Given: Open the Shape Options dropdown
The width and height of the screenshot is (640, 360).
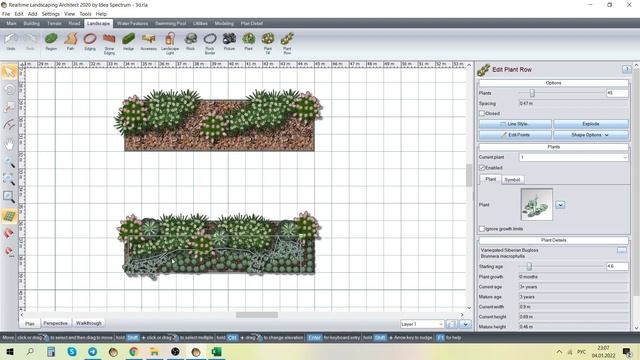Looking at the screenshot, I should coord(591,135).
